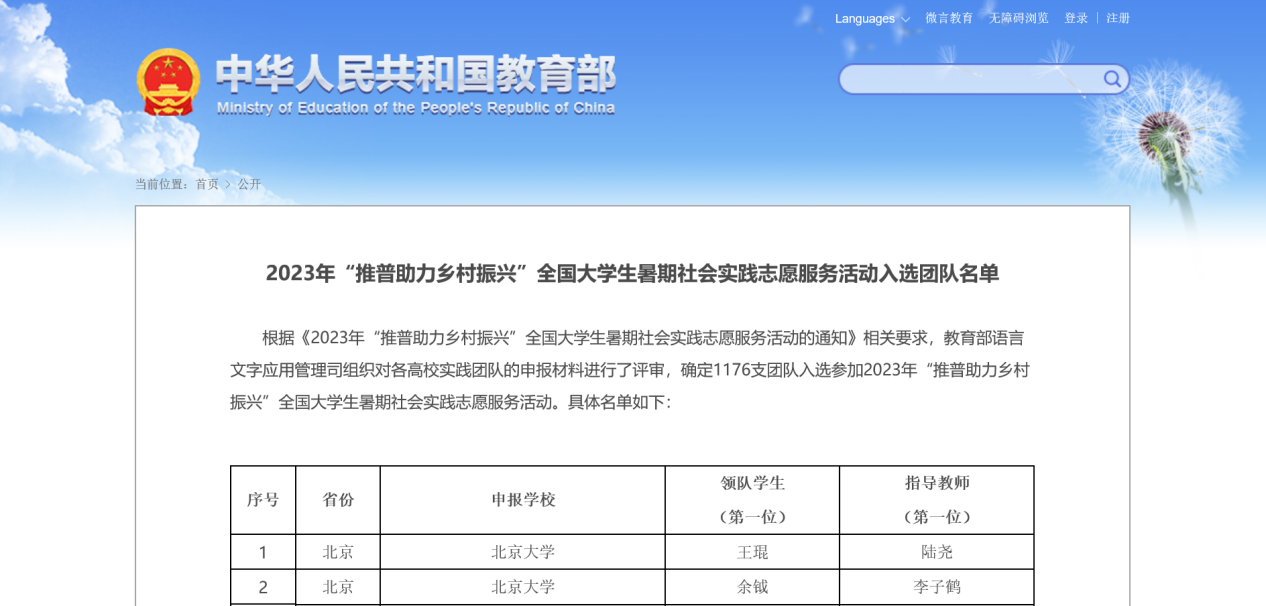Click the search magnifier icon
The image size is (1266, 606).
point(1112,79)
